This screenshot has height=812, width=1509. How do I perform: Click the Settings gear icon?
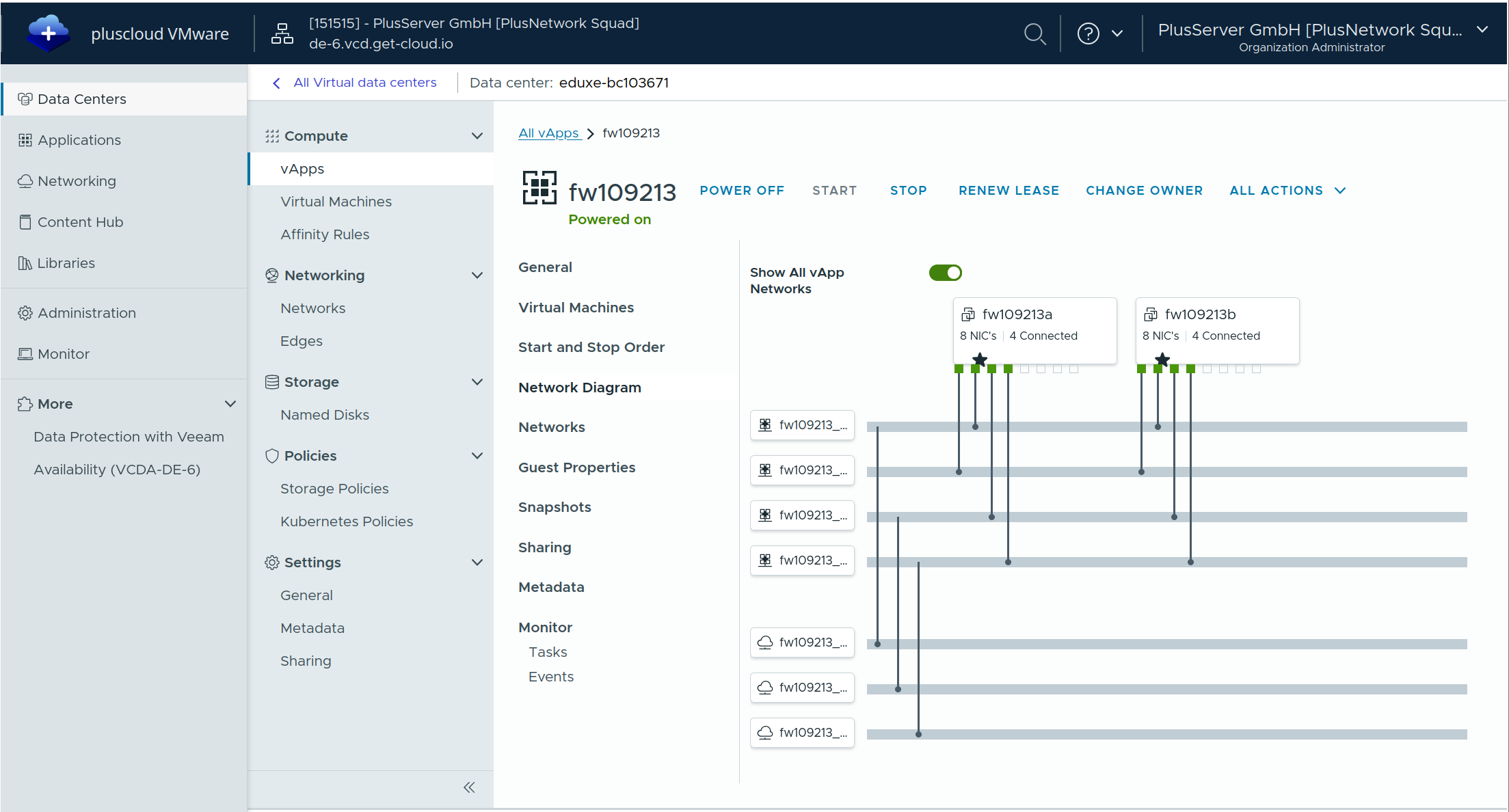[272, 563]
